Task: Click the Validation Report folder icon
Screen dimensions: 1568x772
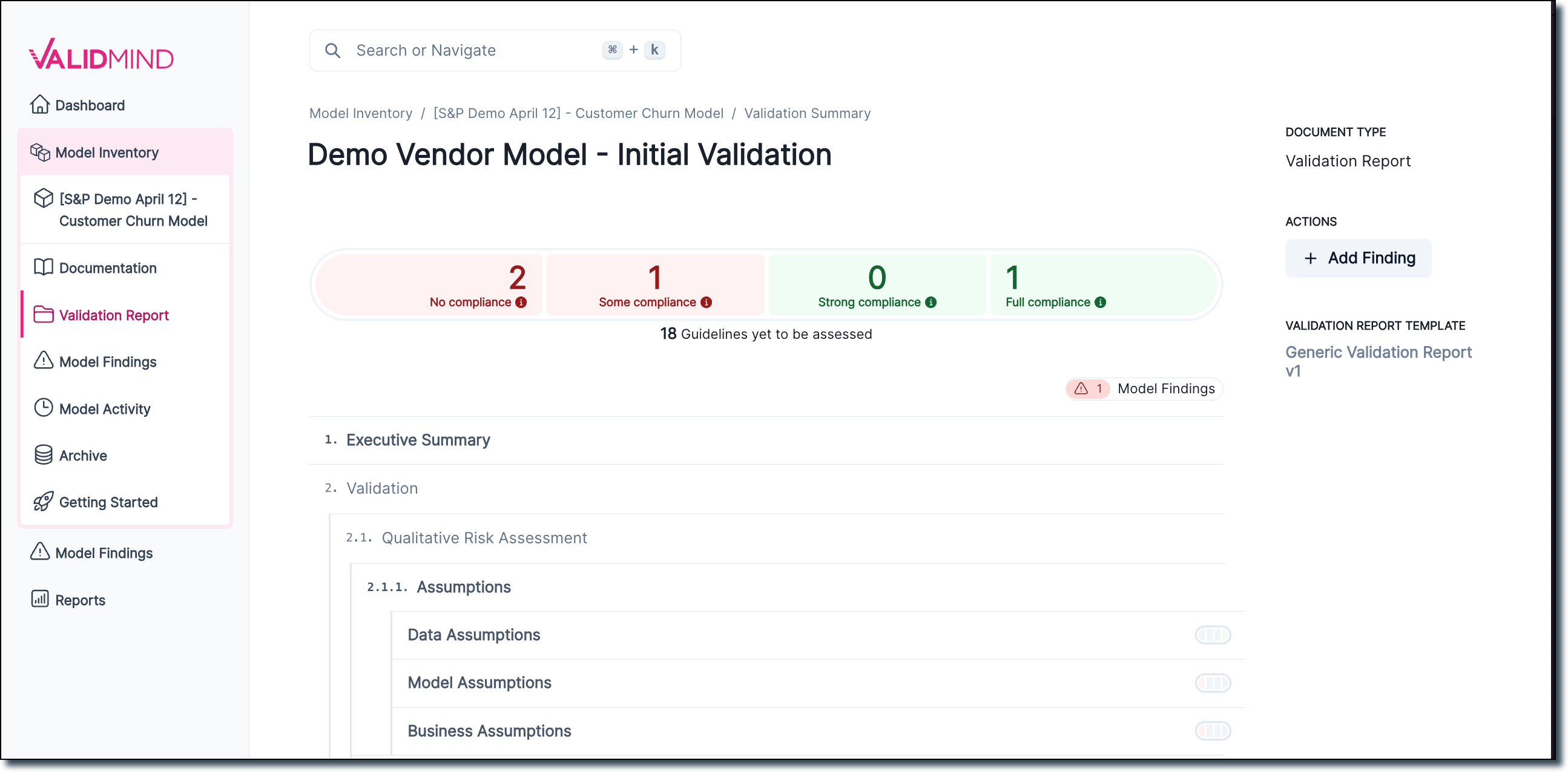Action: click(42, 315)
